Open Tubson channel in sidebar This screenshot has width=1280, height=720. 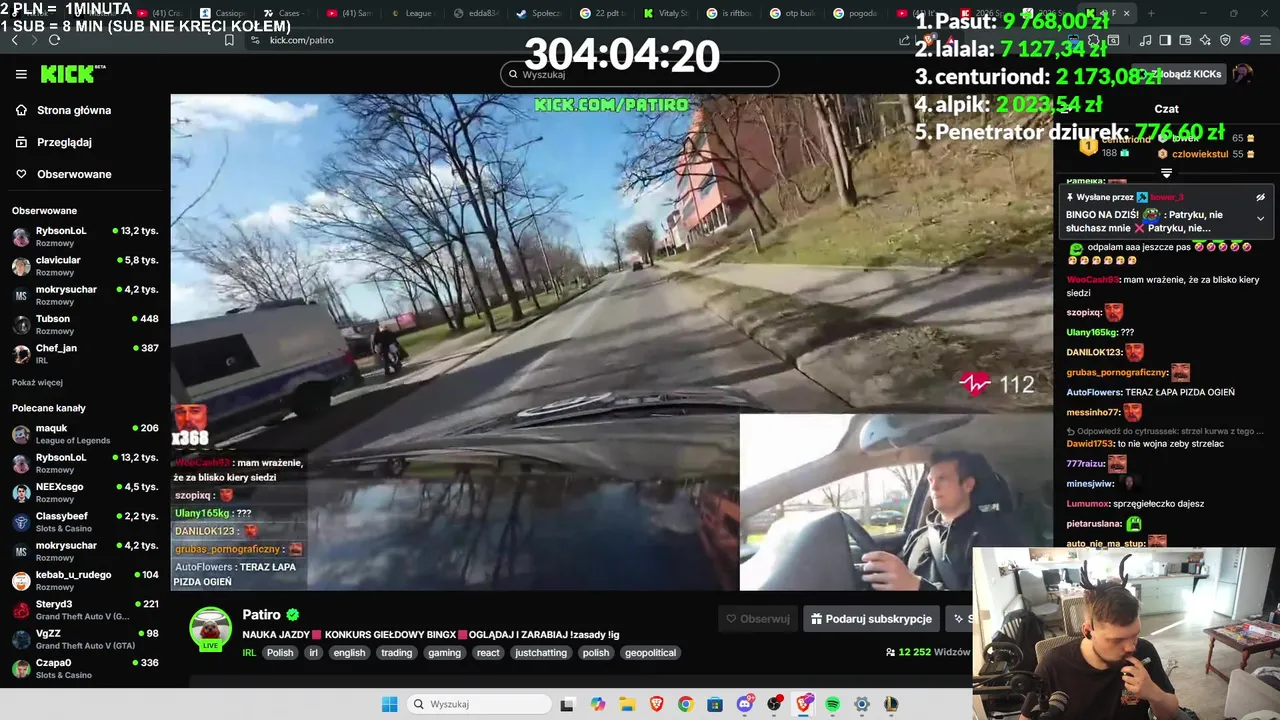point(85,324)
